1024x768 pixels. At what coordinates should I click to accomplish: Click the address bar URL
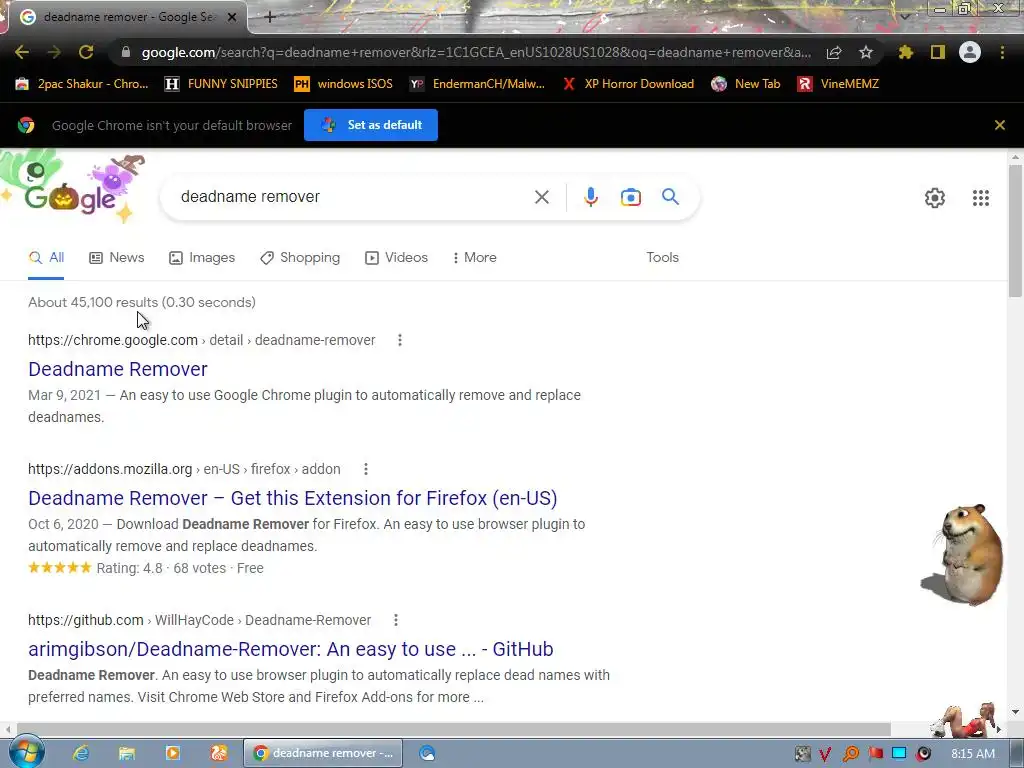[476, 52]
